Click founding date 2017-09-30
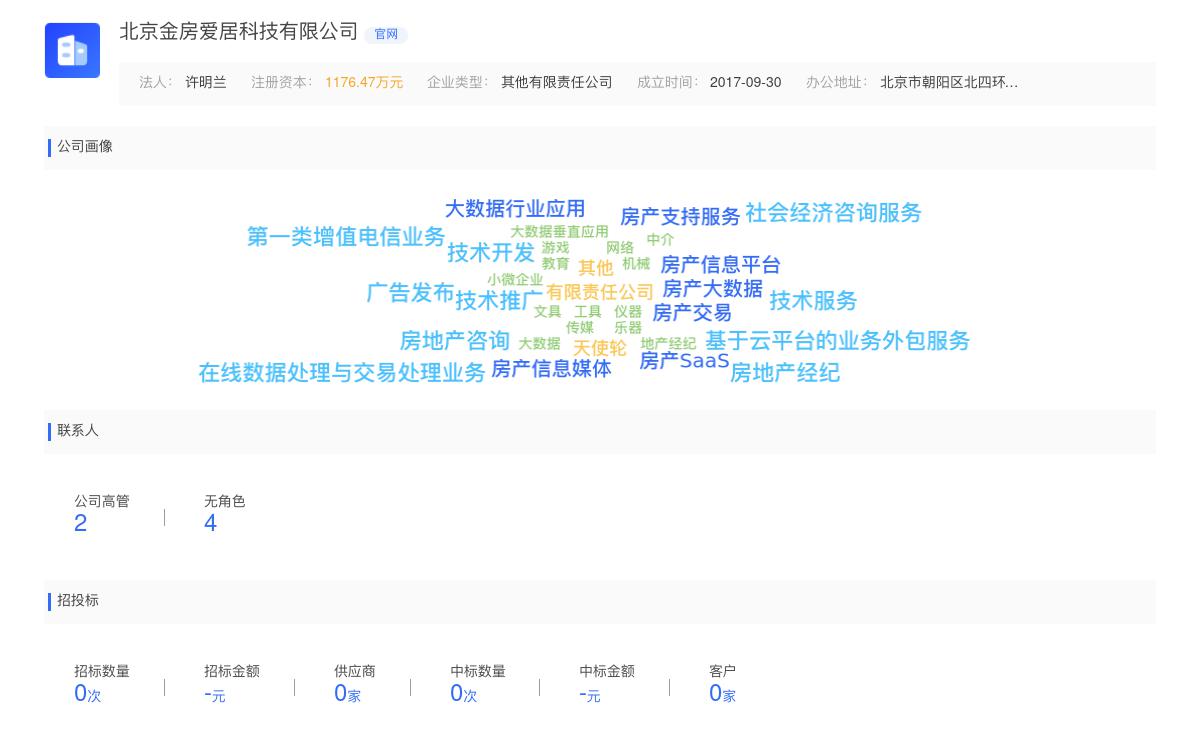Image resolution: width=1200 pixels, height=752 pixels. click(746, 83)
